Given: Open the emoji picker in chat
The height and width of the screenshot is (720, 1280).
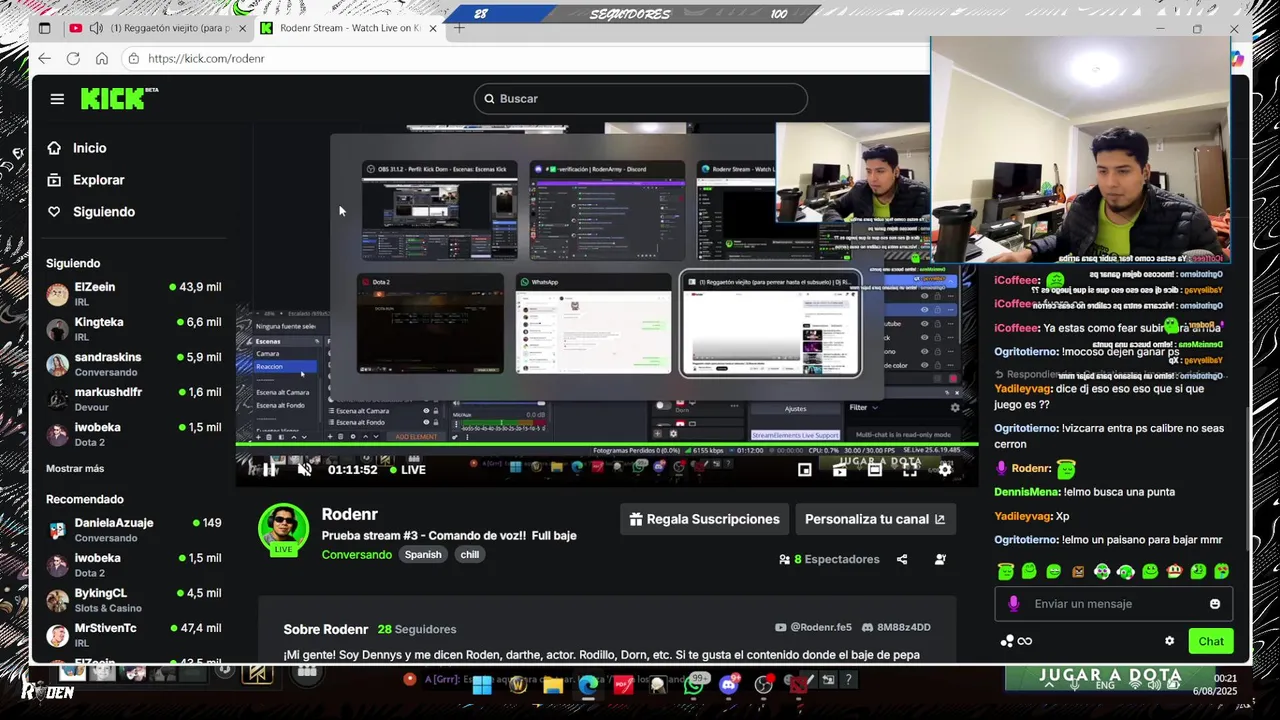Looking at the screenshot, I should pyautogui.click(x=1215, y=604).
